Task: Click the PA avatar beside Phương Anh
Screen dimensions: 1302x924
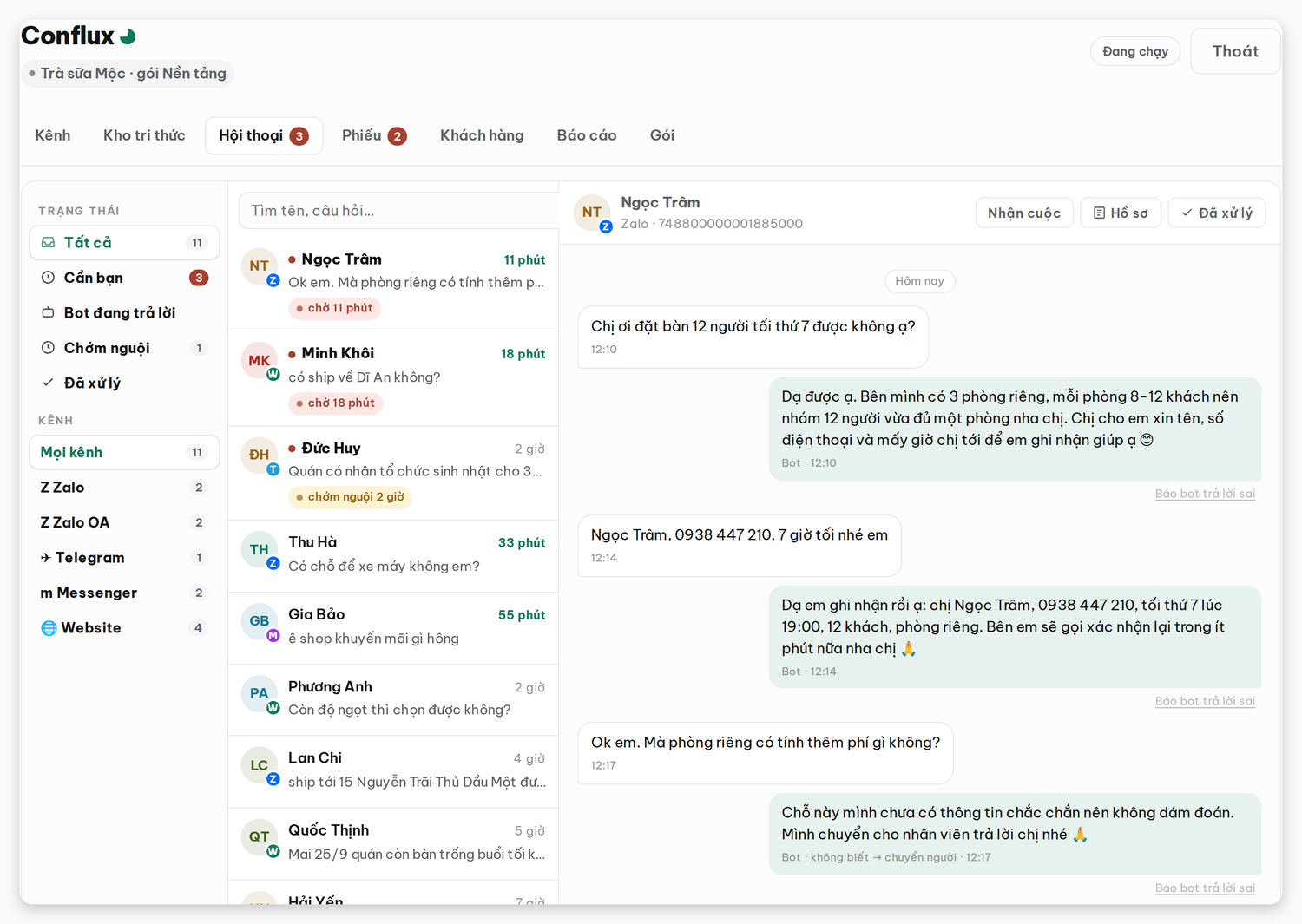Action: (x=259, y=693)
